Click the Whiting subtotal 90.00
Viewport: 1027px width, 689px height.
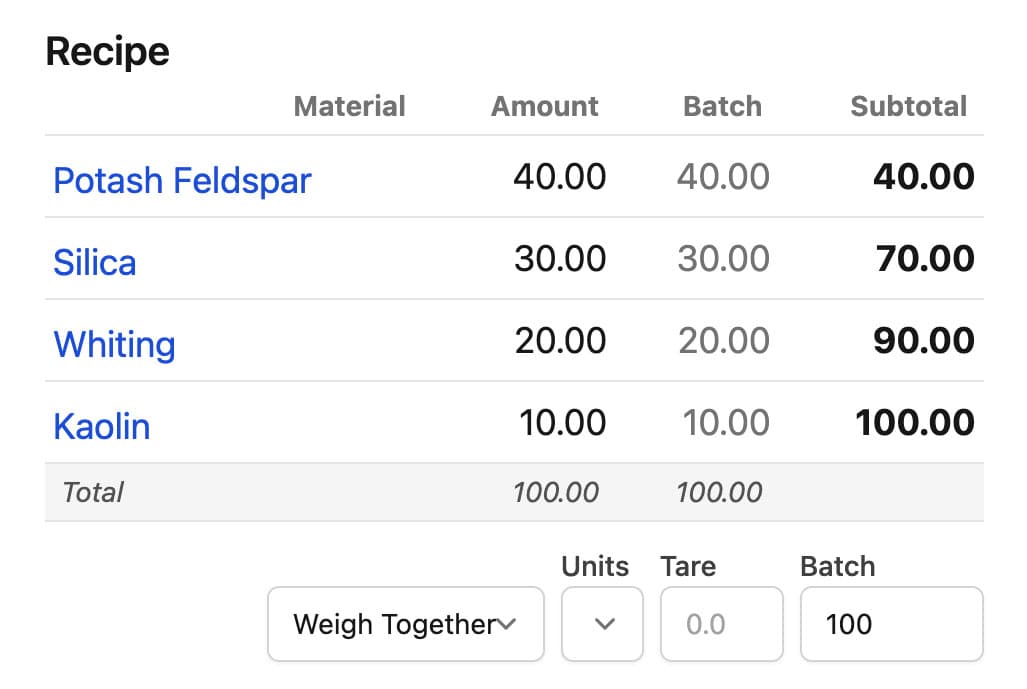coord(924,341)
